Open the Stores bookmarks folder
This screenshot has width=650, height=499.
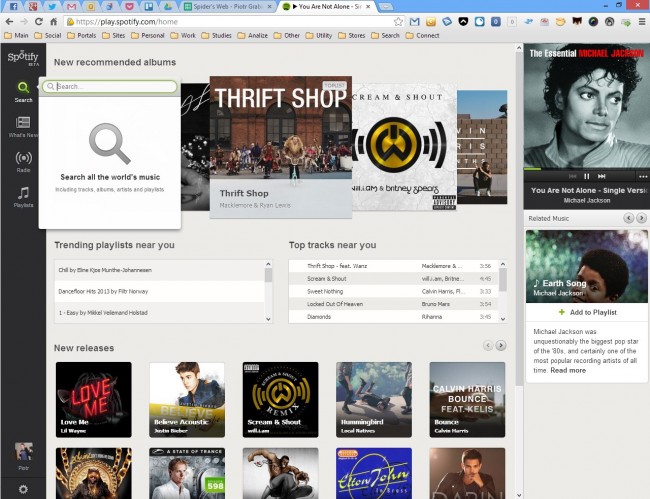pyautogui.click(x=352, y=36)
